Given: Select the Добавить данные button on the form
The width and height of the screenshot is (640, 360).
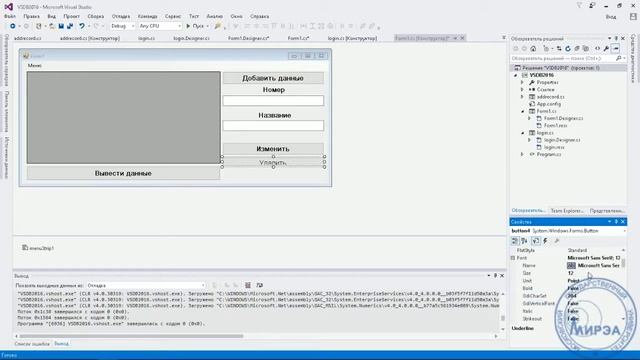Looking at the screenshot, I should click(273, 78).
